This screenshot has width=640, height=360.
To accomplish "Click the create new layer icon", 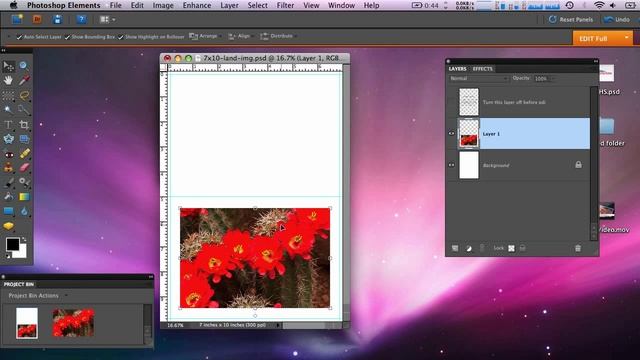I will (455, 248).
